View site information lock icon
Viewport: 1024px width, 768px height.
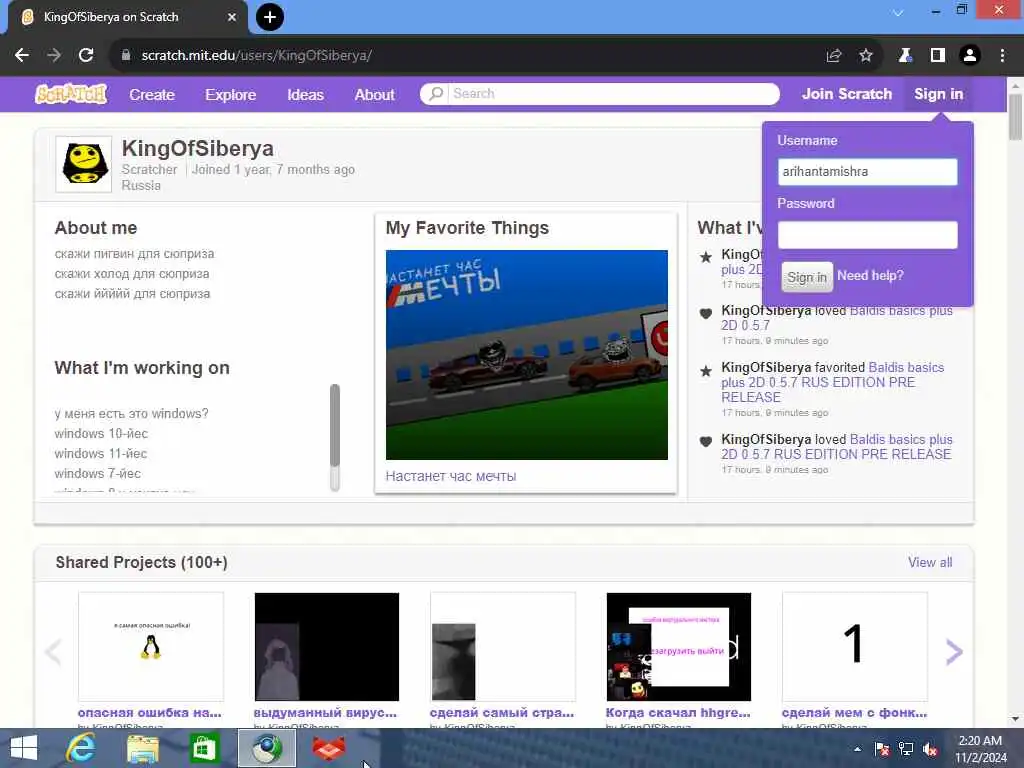coord(126,56)
